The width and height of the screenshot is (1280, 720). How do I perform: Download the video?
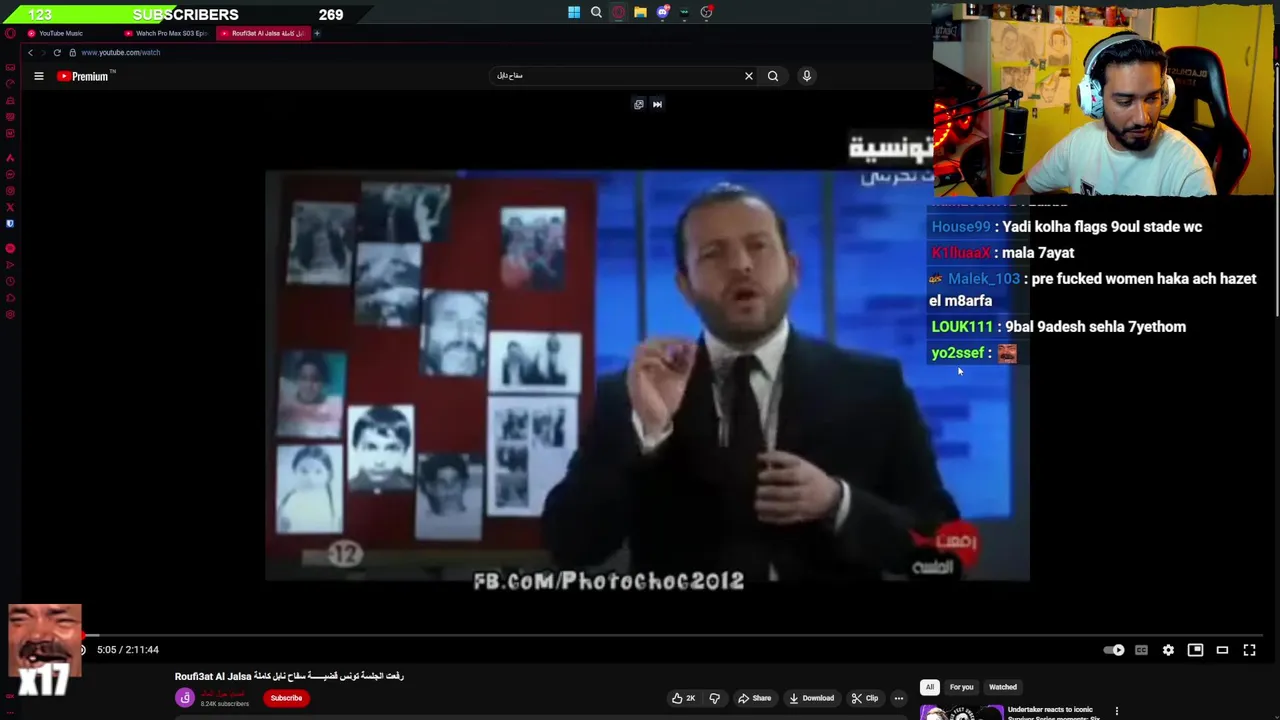coord(811,698)
